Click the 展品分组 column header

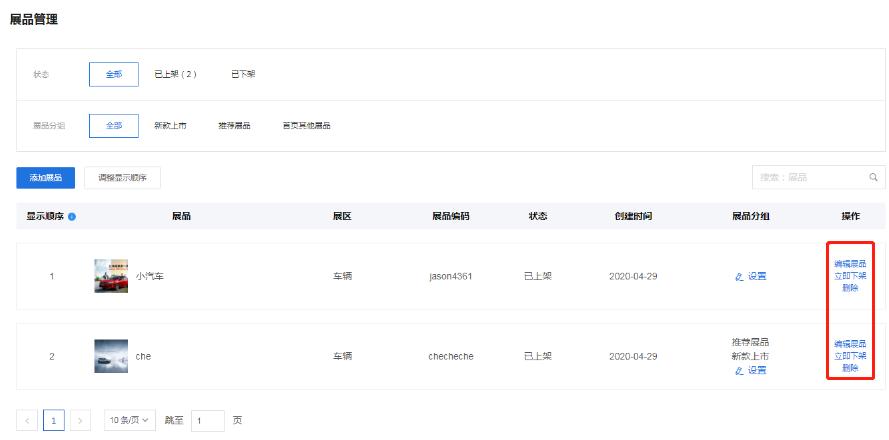point(751,217)
